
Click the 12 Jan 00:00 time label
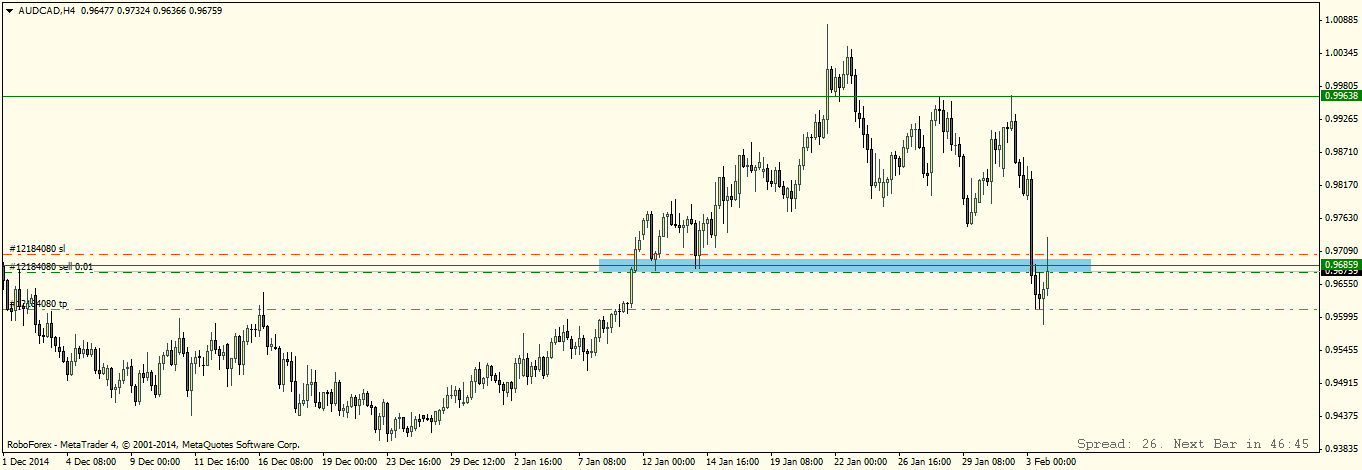pyautogui.click(x=670, y=462)
